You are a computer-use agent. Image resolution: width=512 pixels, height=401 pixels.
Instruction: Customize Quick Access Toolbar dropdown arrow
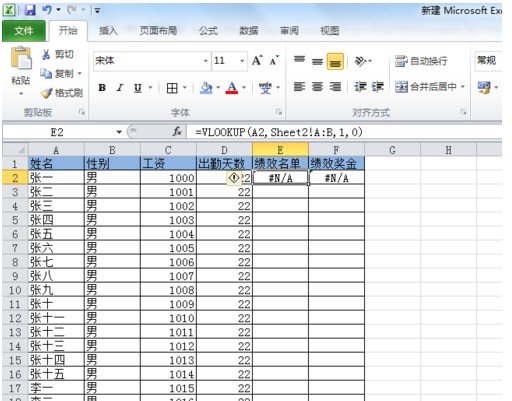[x=97, y=11]
